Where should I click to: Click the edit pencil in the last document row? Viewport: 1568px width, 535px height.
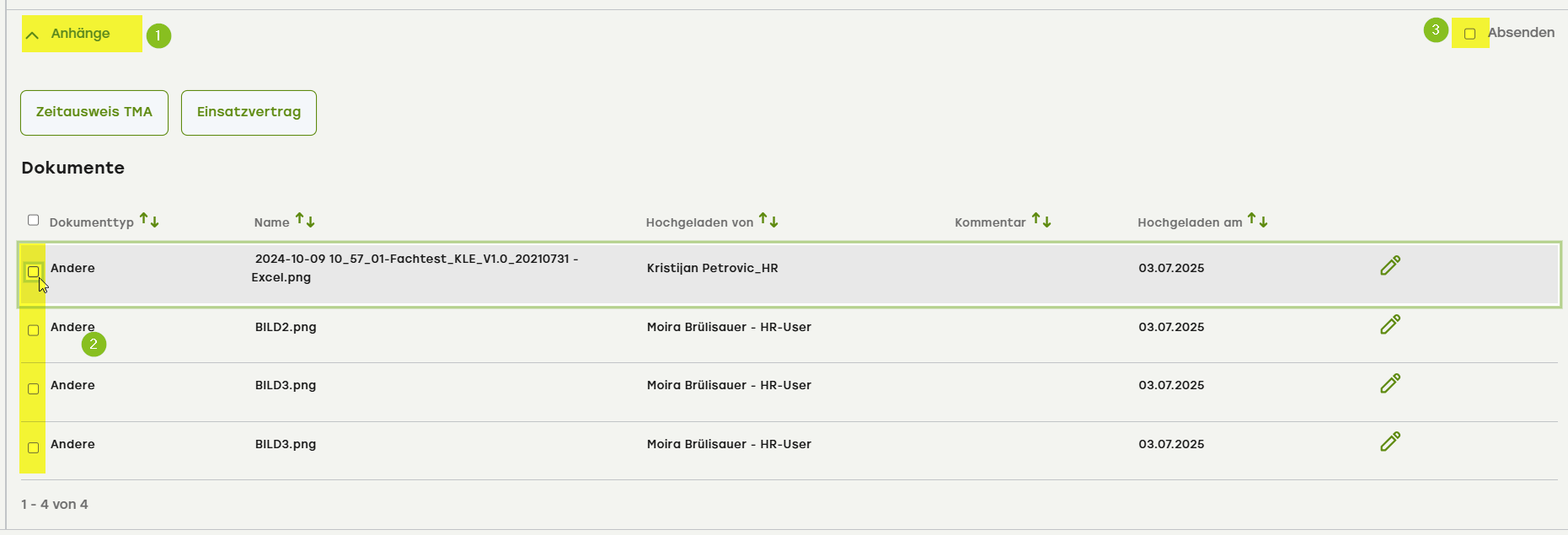(x=1390, y=441)
